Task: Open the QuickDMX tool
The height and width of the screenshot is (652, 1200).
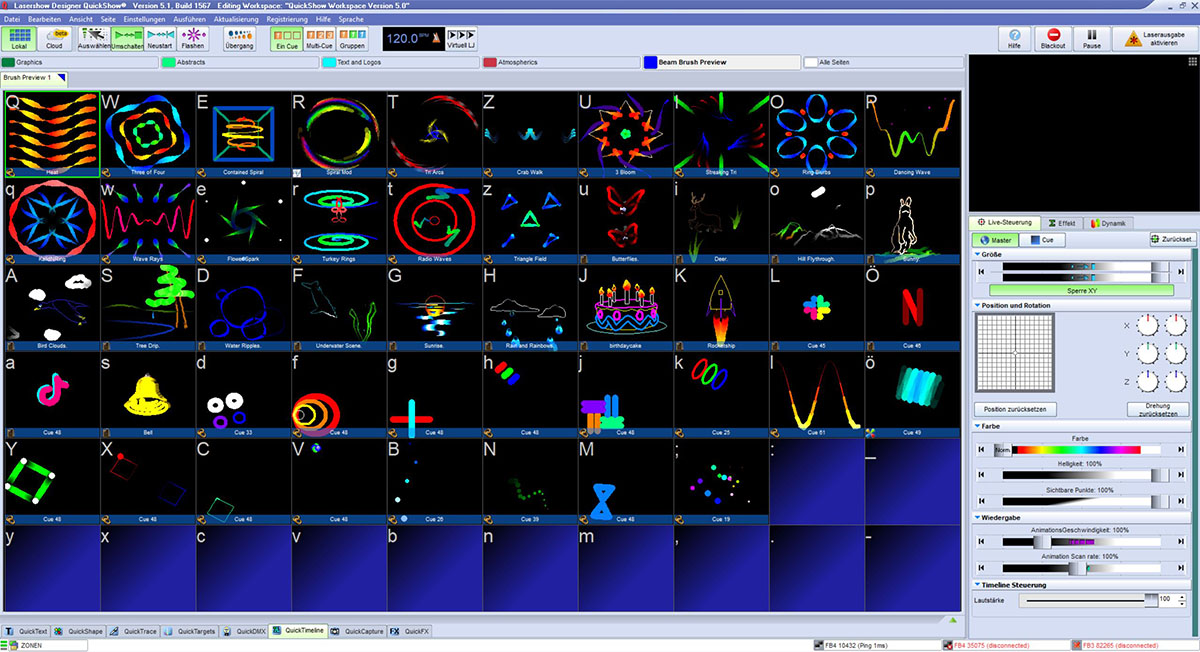Action: [246, 631]
